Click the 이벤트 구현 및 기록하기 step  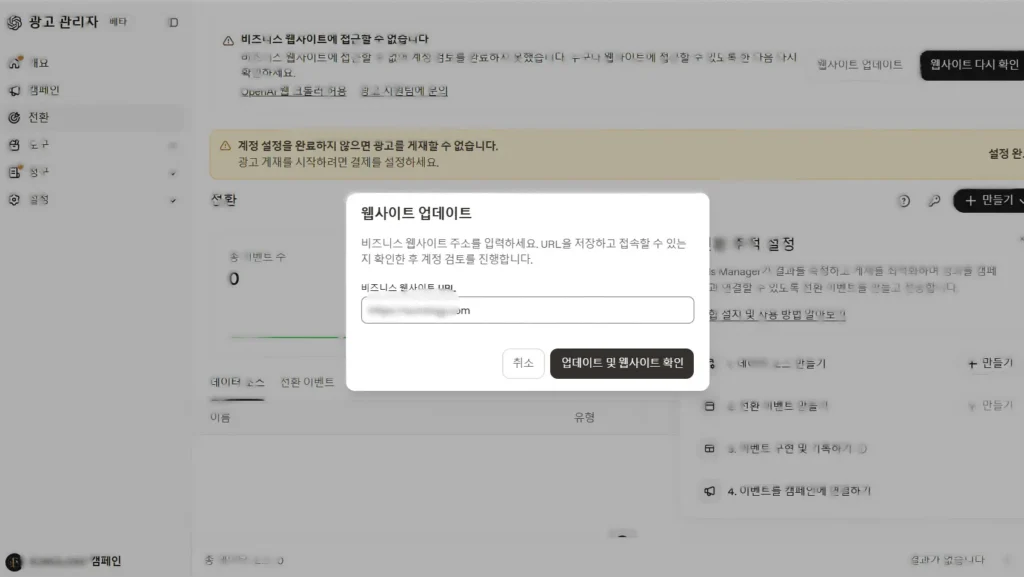pyautogui.click(x=797, y=448)
